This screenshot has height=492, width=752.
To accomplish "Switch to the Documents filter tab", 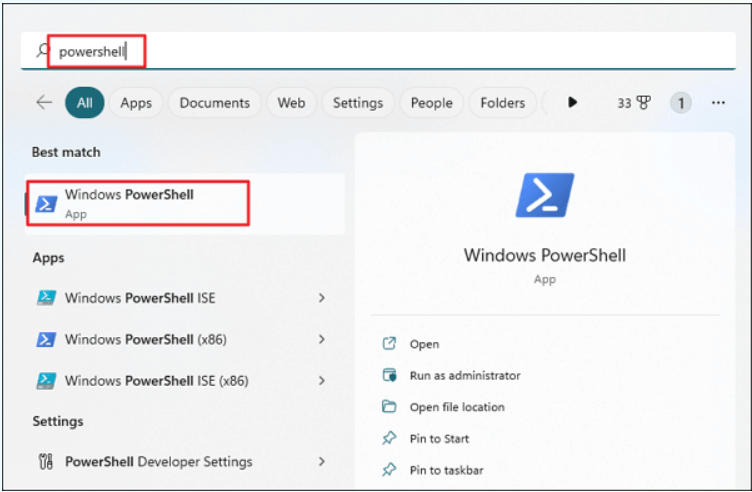I will (x=214, y=103).
